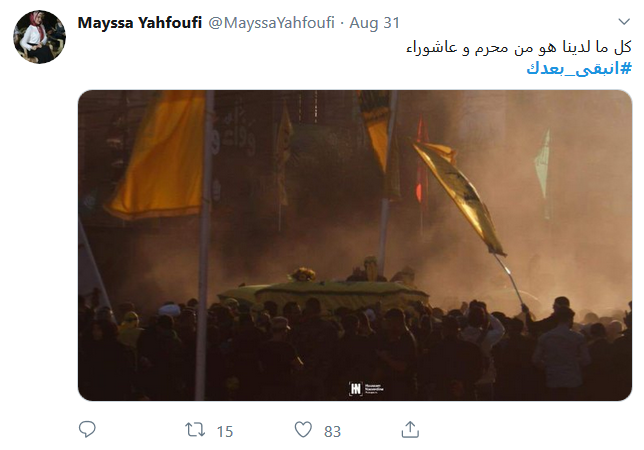Click the retweet count showing 15
Screen dimensions: 644x450
coord(225,432)
